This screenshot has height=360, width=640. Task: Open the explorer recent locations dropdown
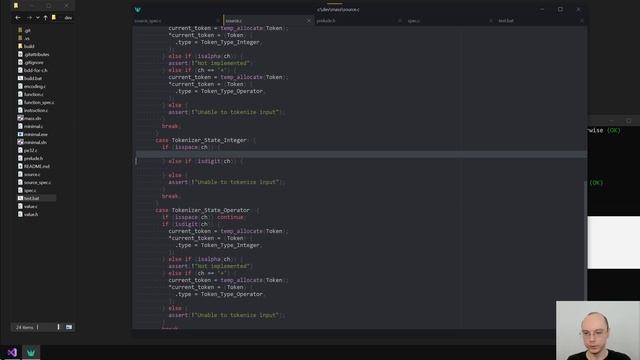click(x=38, y=18)
